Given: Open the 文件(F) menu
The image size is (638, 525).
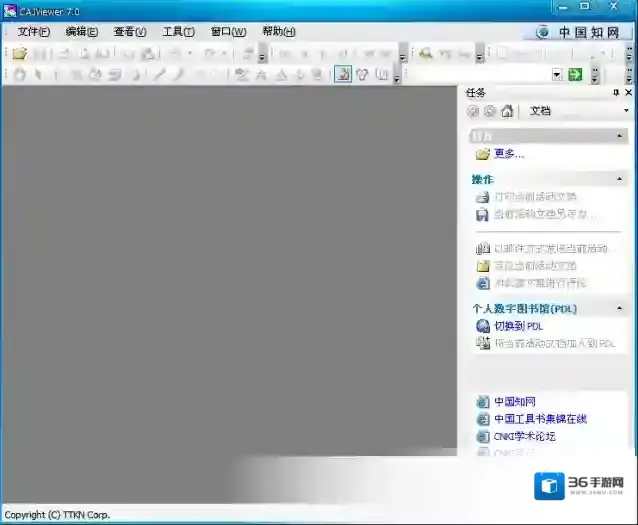Looking at the screenshot, I should tap(33, 32).
